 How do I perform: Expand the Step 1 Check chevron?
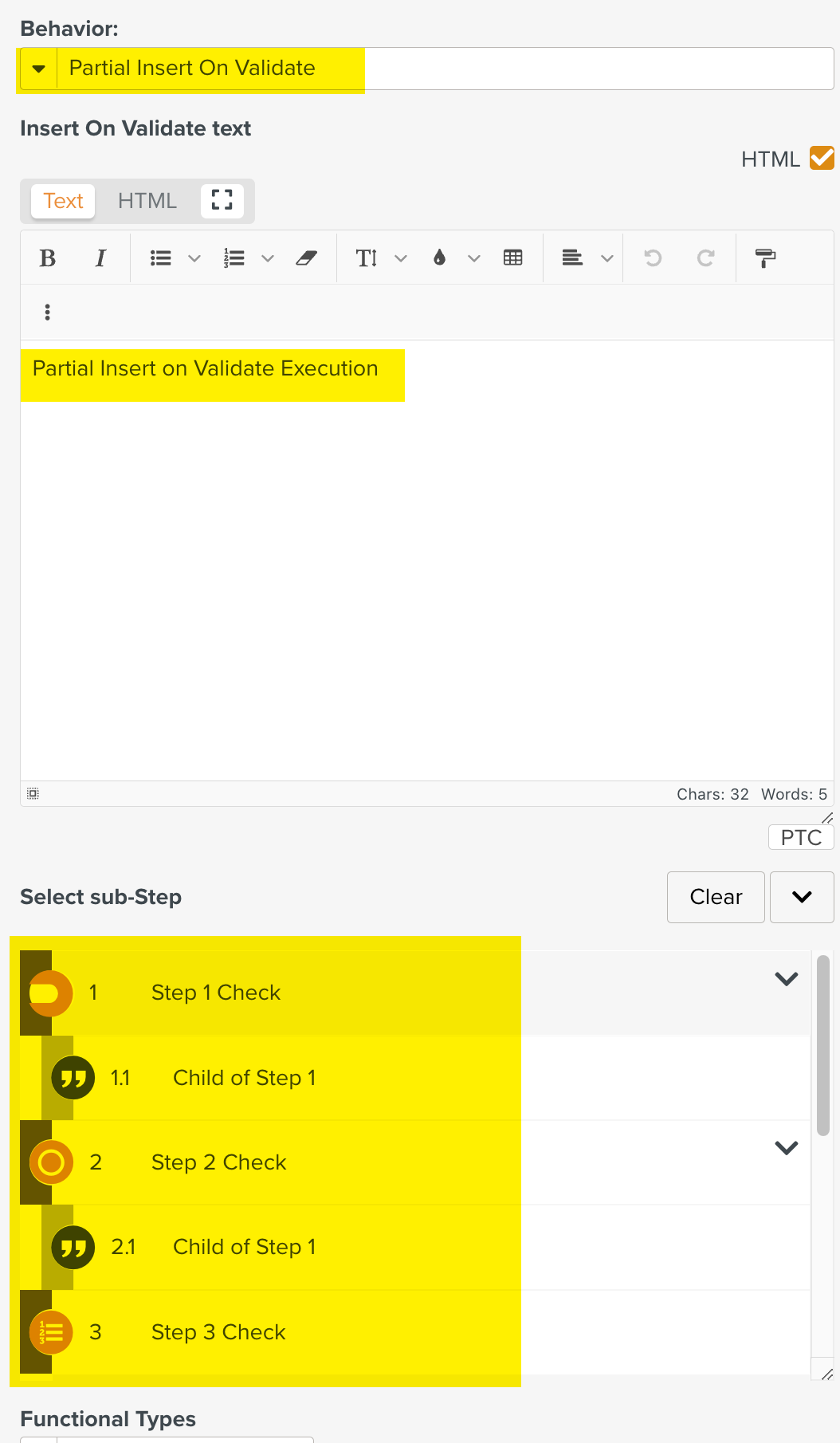coord(786,979)
